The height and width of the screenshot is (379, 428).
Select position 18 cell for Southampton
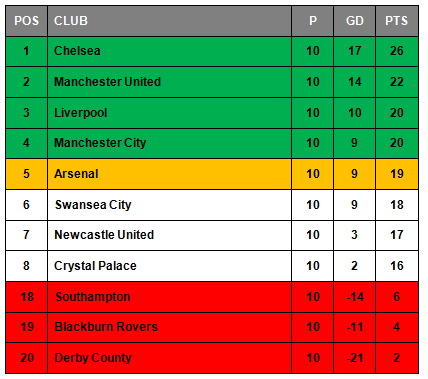tap(26, 297)
